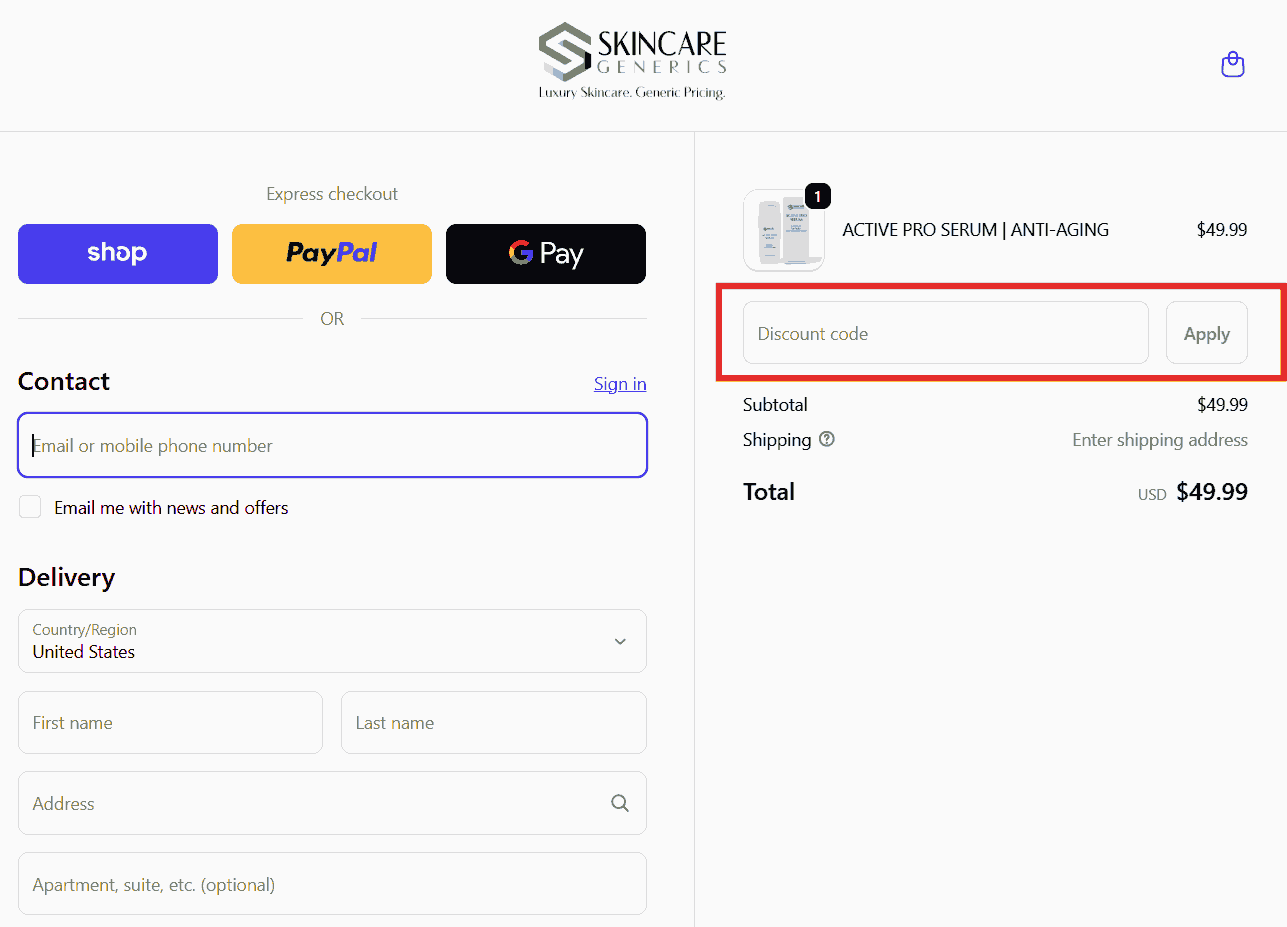Open the shopping bag cart icon
This screenshot has height=927, width=1287.
(1232, 65)
